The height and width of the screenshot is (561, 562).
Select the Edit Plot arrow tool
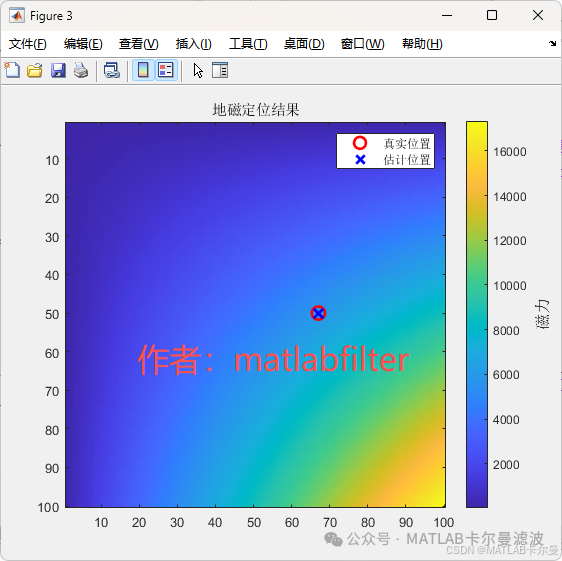click(198, 70)
